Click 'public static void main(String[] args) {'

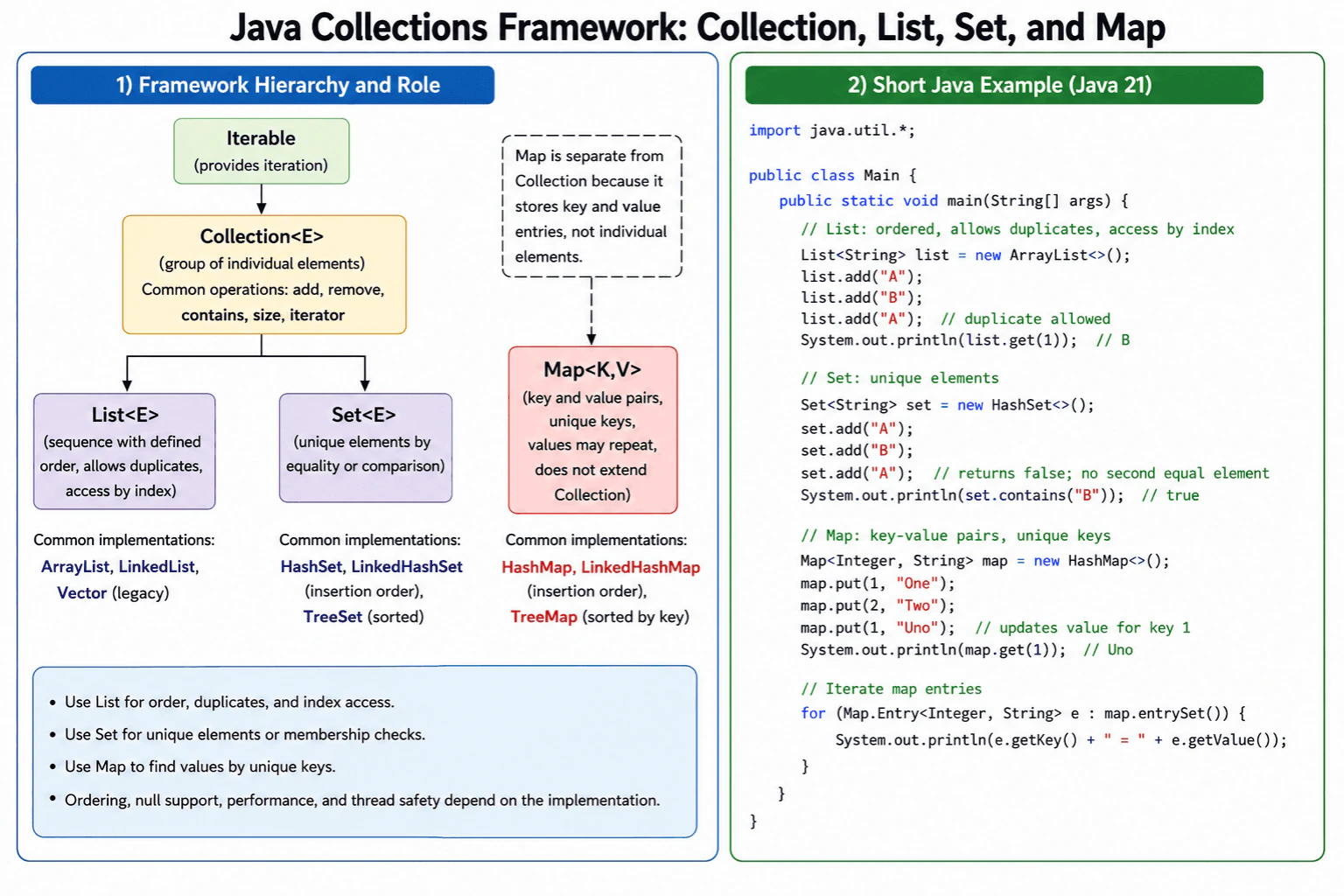click(954, 200)
